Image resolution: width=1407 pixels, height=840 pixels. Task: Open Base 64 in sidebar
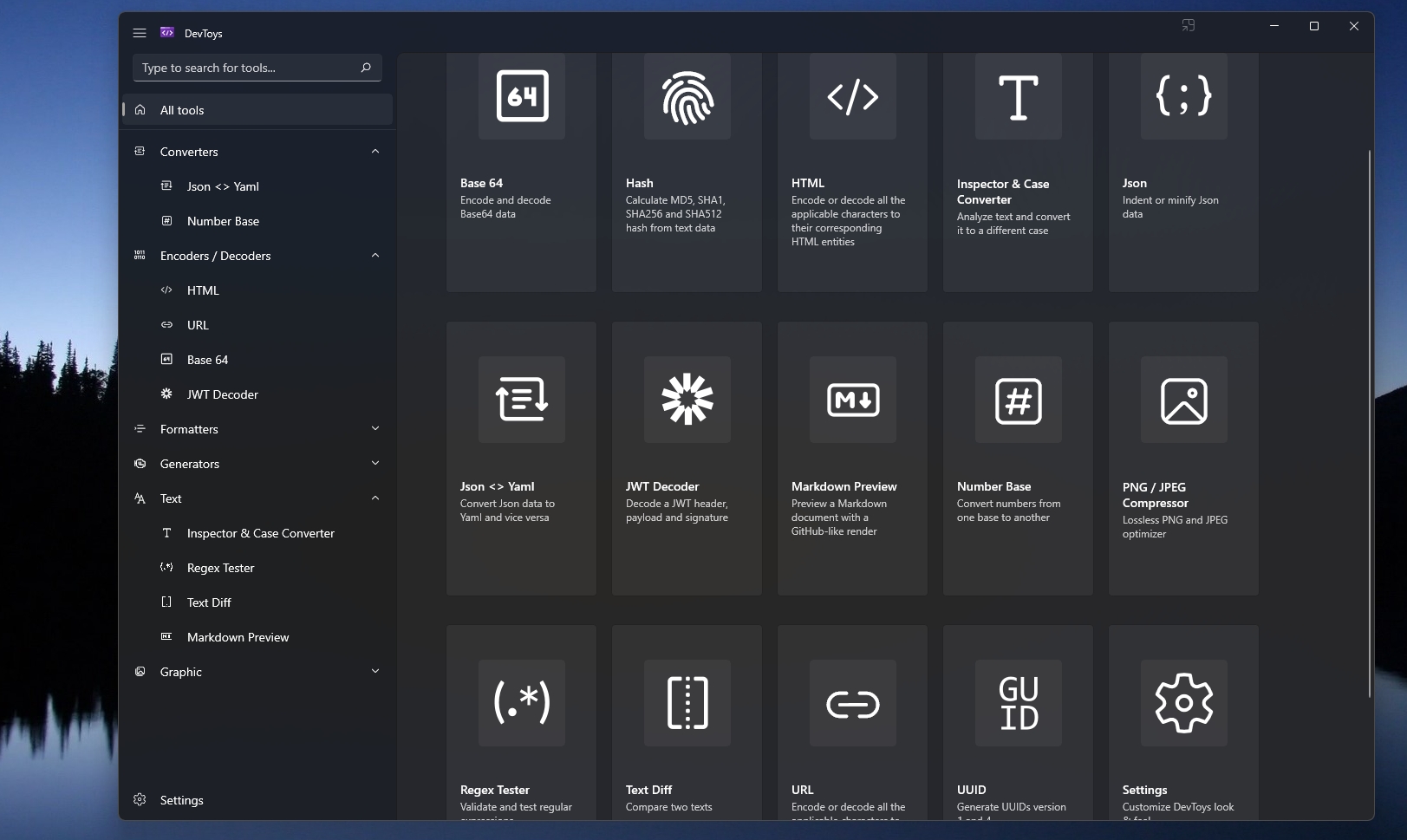click(257, 360)
